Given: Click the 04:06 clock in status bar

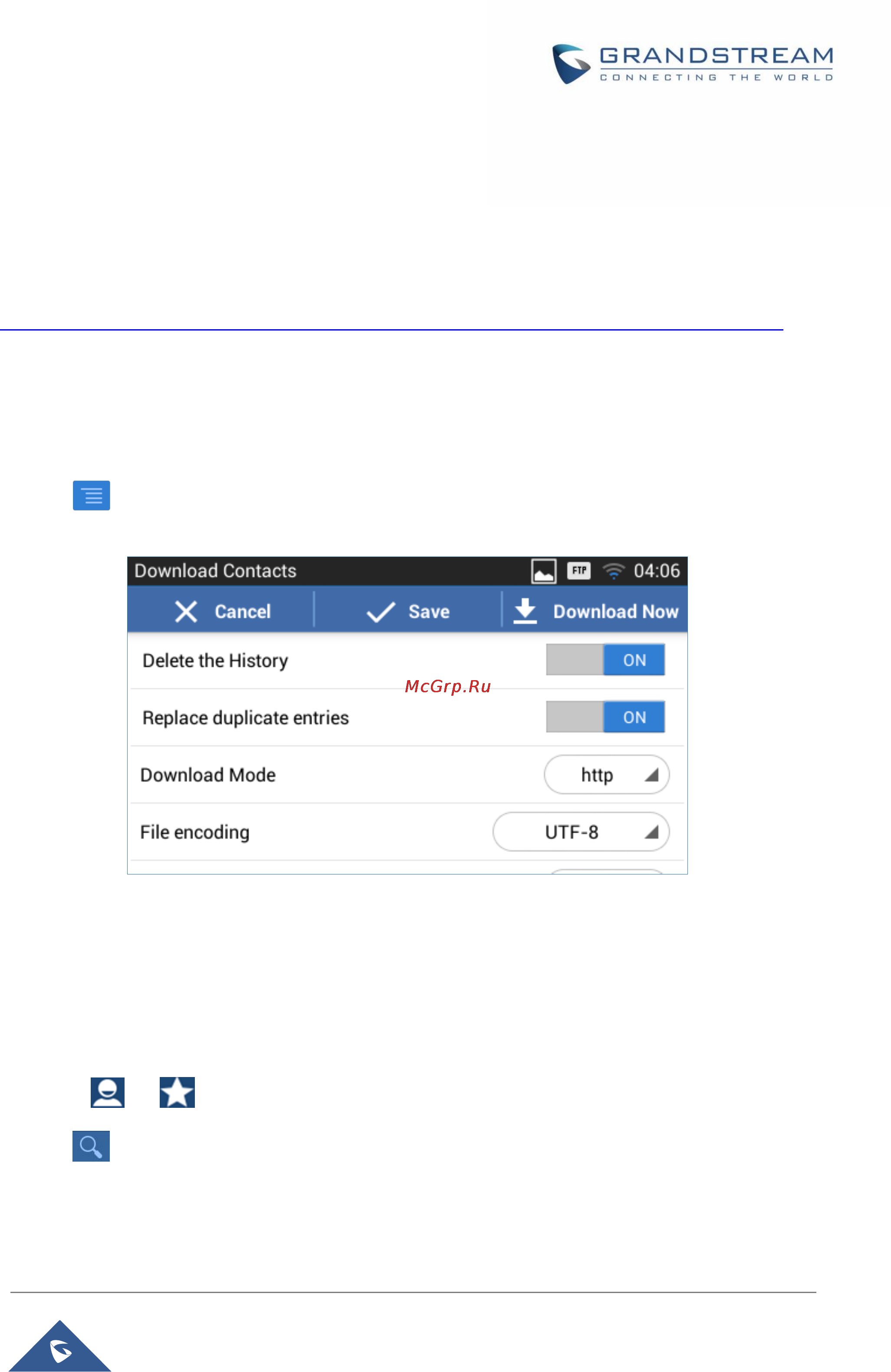Looking at the screenshot, I should [656, 571].
